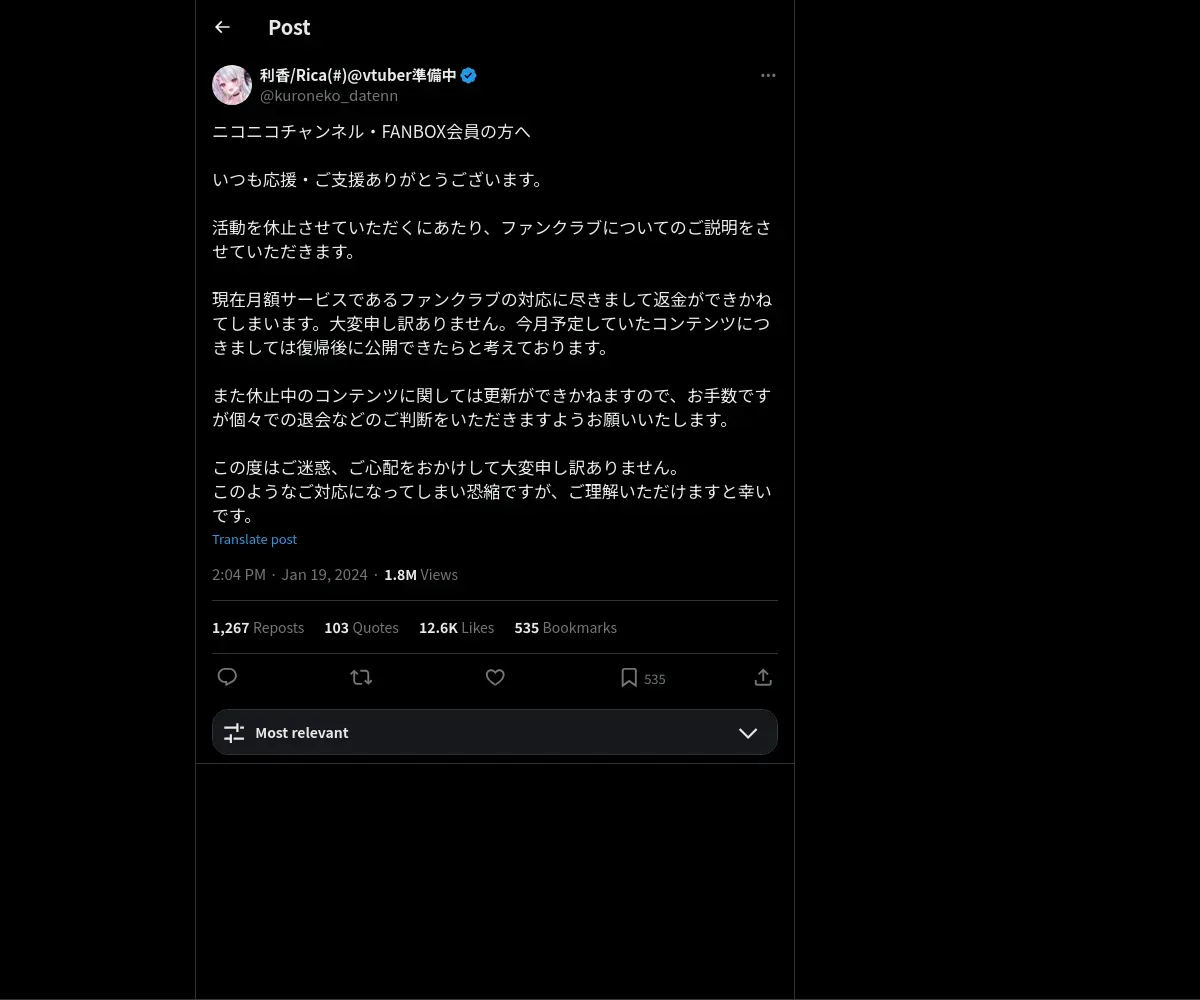Open the three-dot more options menu

click(768, 76)
